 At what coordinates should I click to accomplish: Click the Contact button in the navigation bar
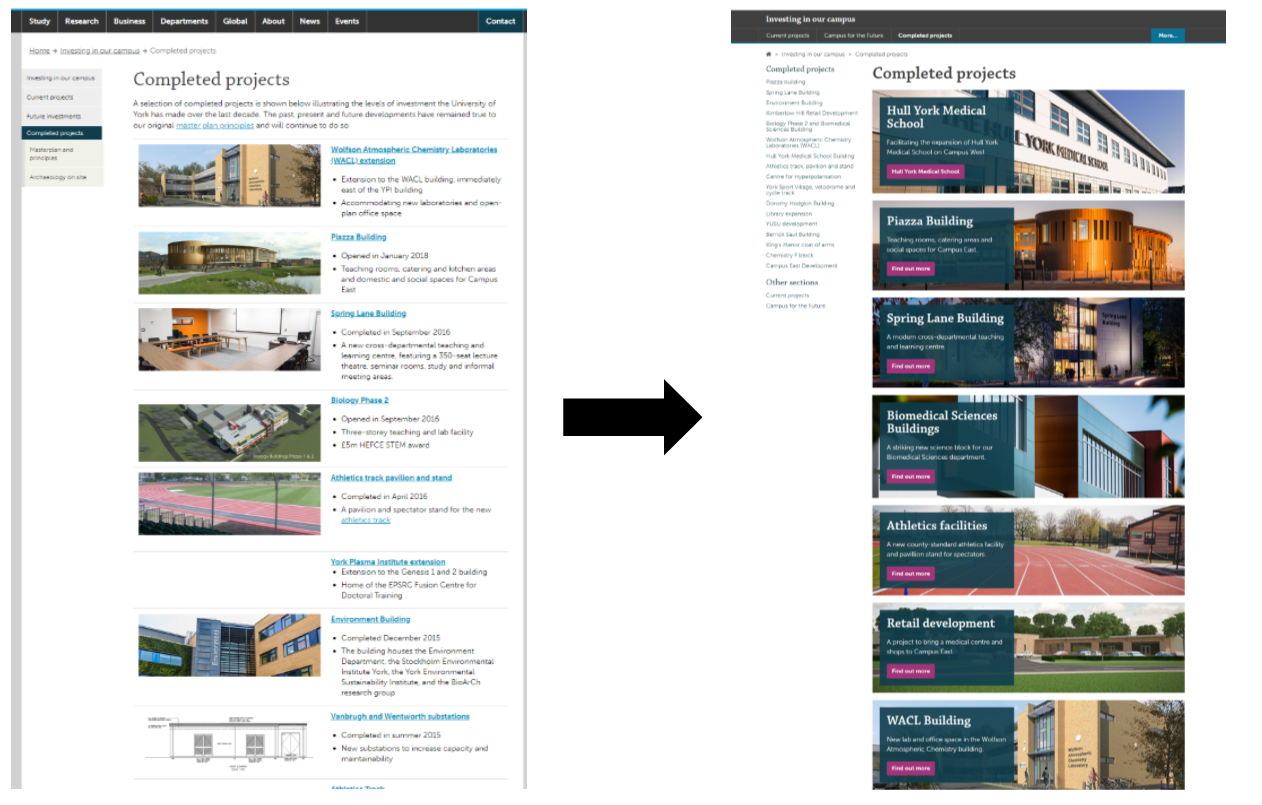click(500, 21)
